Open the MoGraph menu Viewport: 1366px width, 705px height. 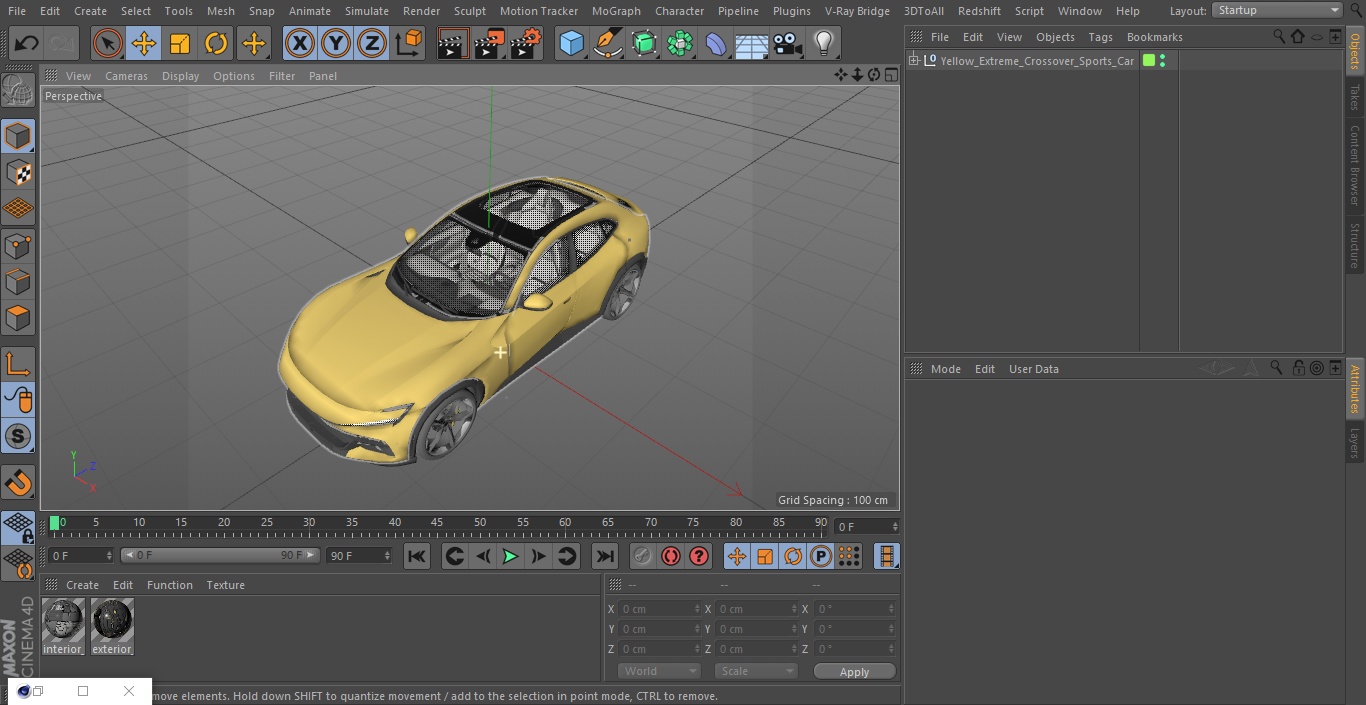pos(616,11)
